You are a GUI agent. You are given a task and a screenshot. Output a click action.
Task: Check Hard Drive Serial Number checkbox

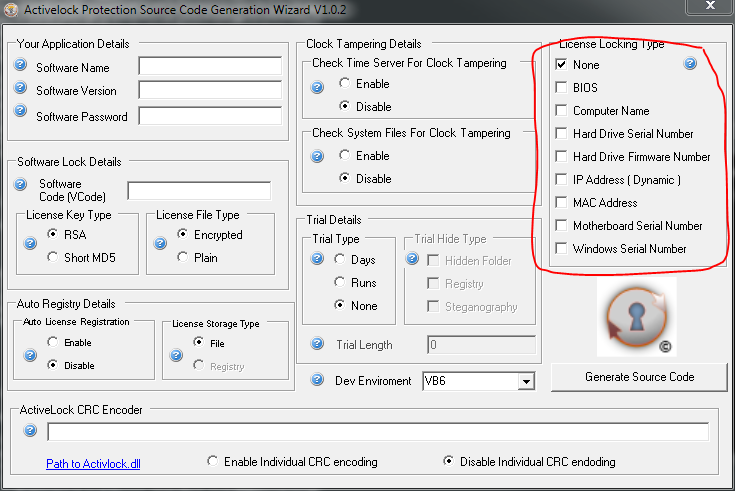tap(561, 133)
